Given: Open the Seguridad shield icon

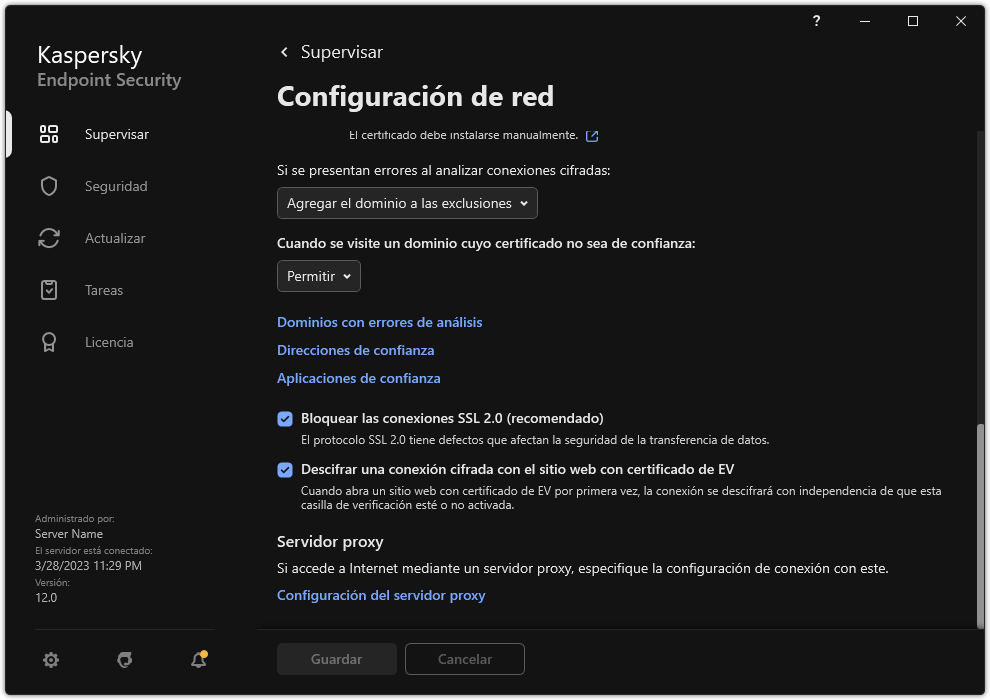Looking at the screenshot, I should (48, 186).
